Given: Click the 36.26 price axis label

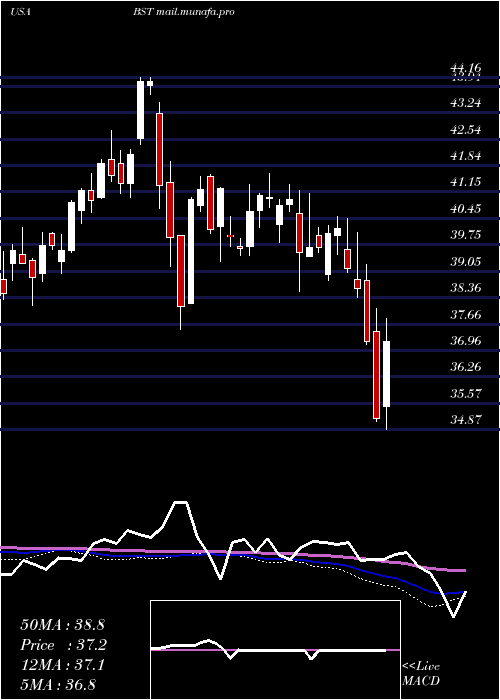Looking at the screenshot, I should pos(466,367).
